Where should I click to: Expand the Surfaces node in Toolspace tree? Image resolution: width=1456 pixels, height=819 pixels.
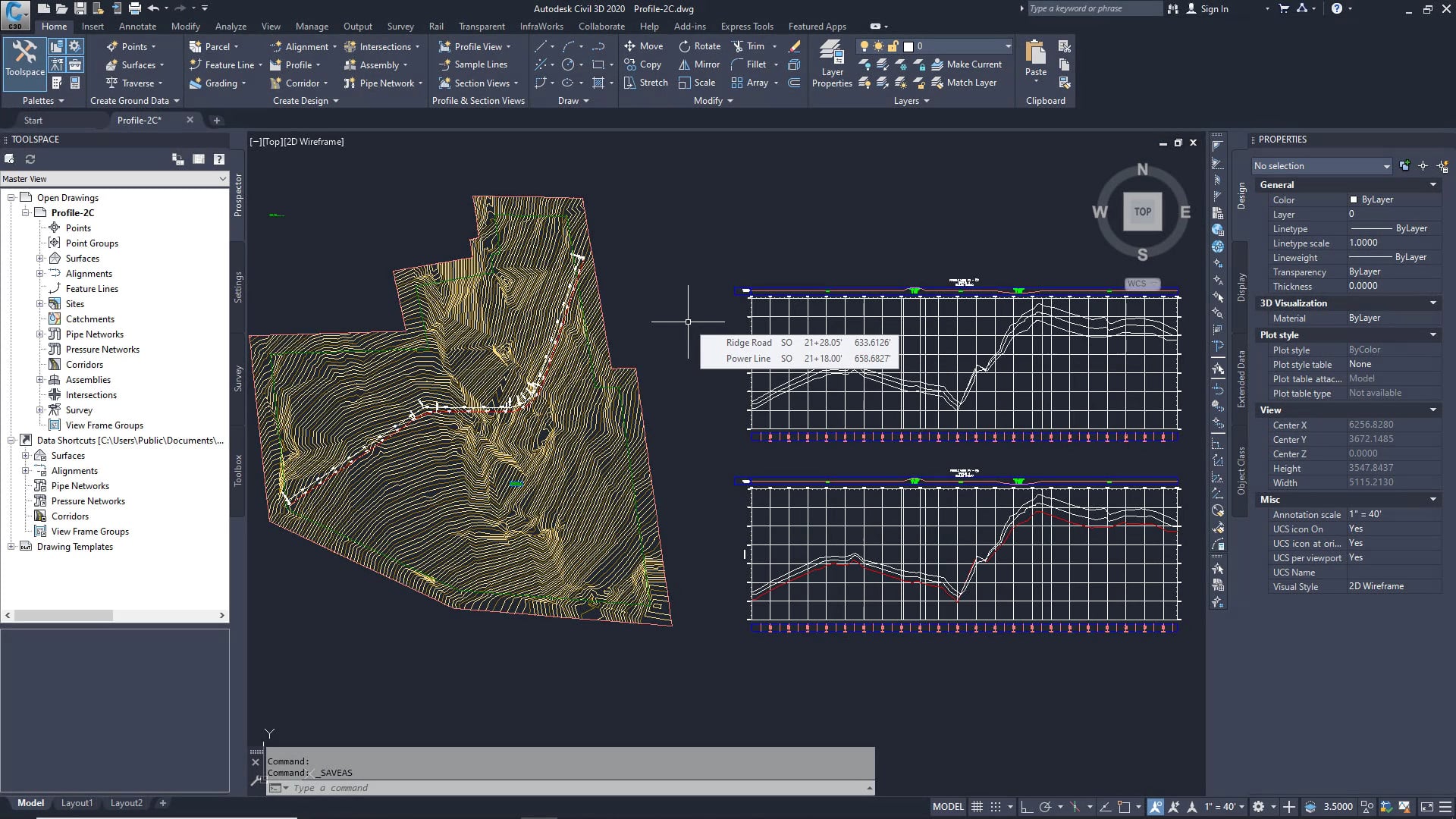tap(41, 258)
